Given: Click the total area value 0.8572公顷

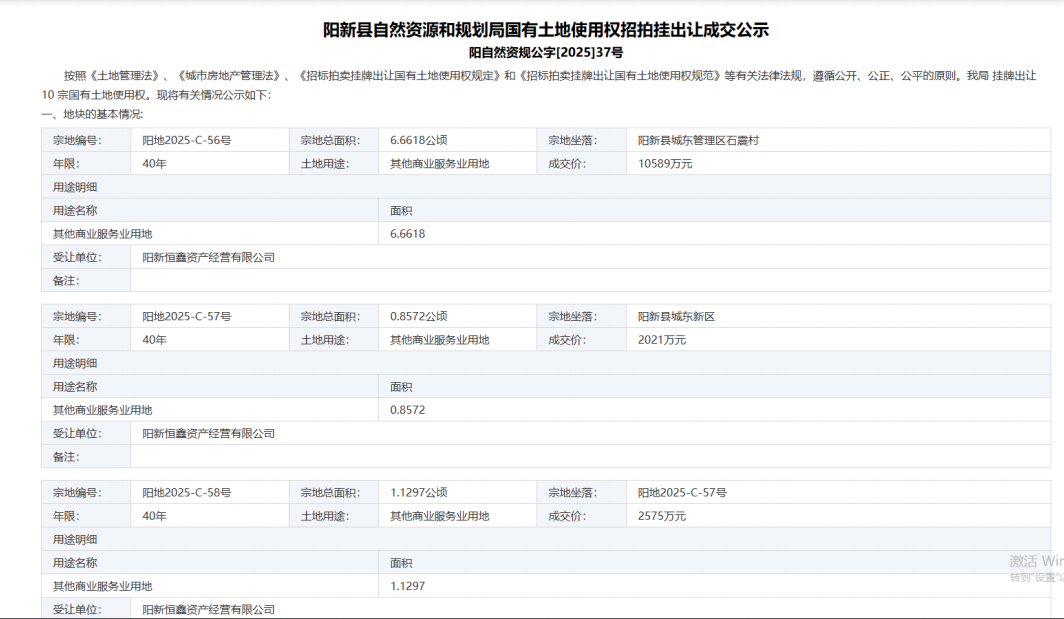Looking at the screenshot, I should tap(418, 316).
